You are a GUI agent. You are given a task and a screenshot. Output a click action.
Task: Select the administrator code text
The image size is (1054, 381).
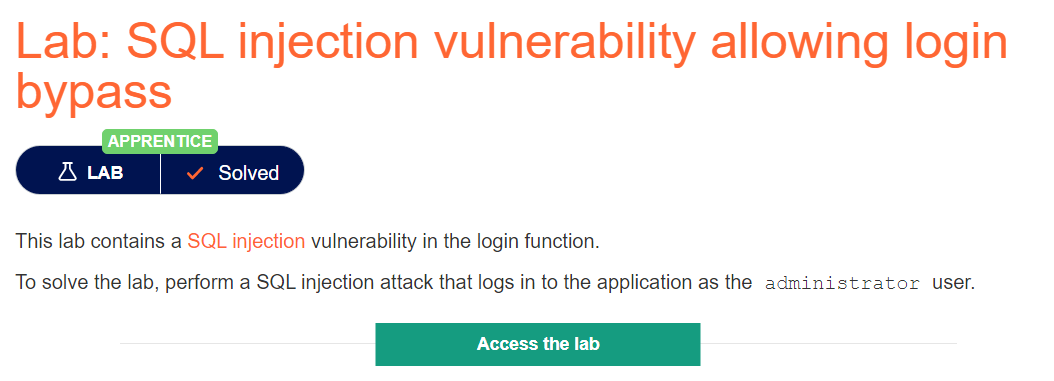[x=842, y=283]
